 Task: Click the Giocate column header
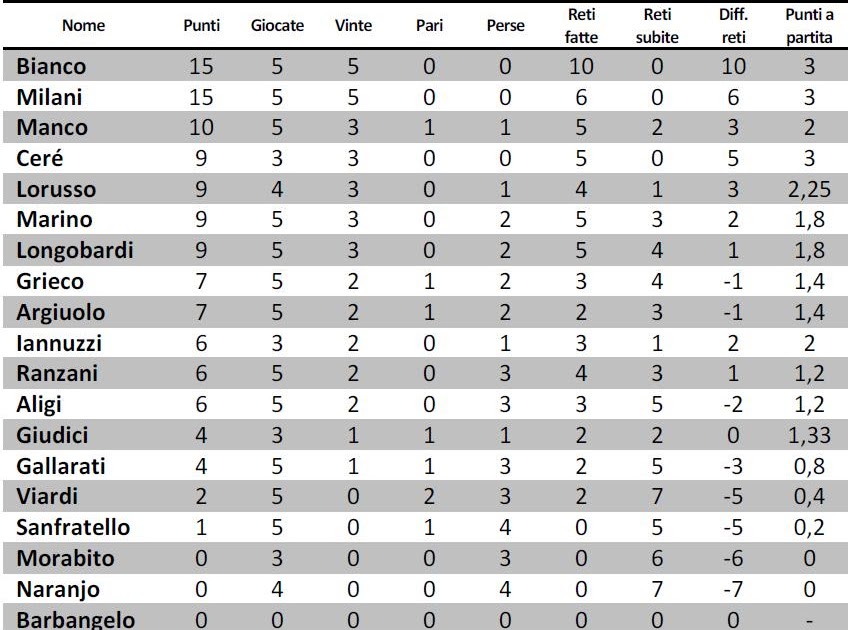(x=277, y=26)
